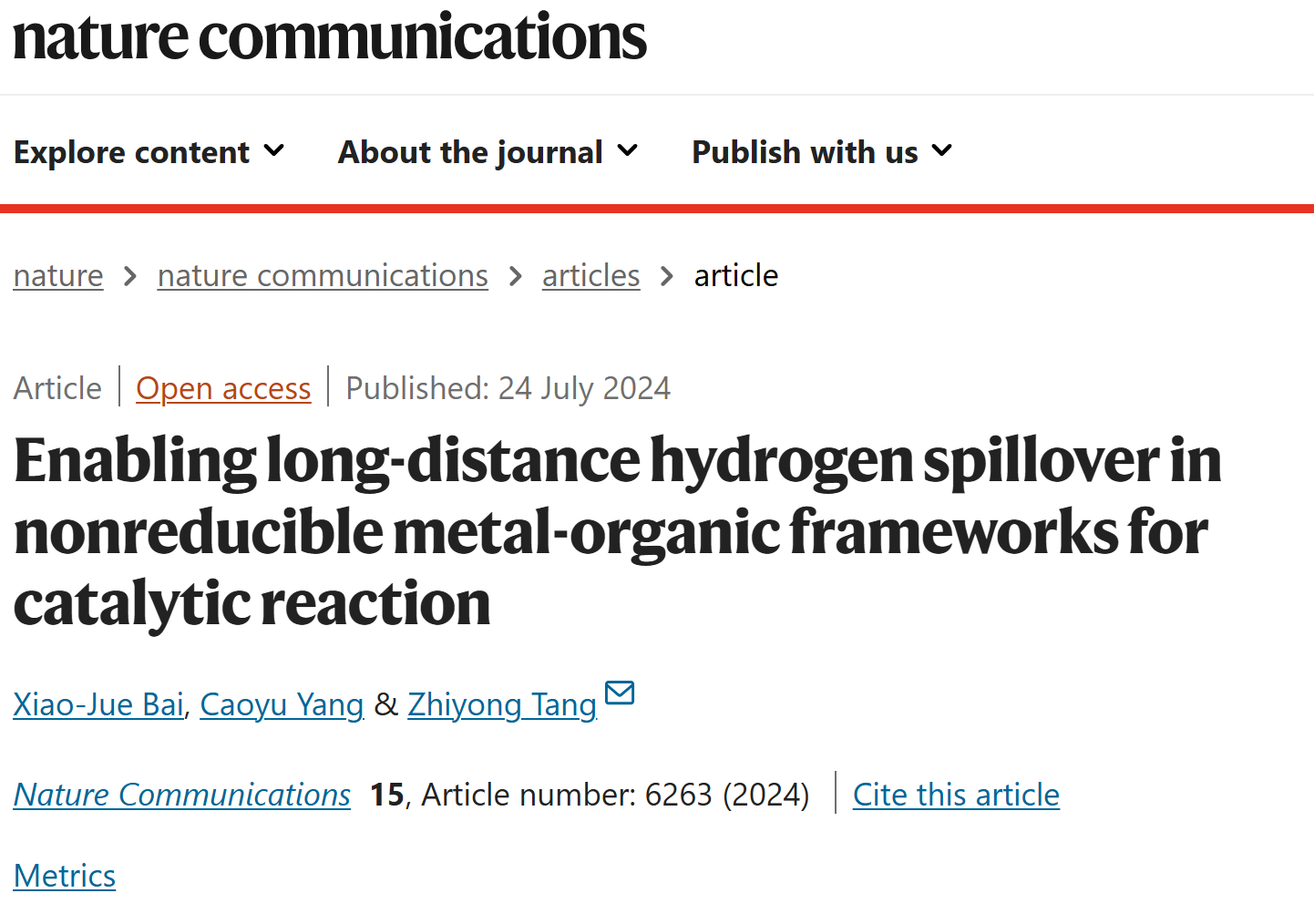Click the Nature Communications logo header
The height and width of the screenshot is (924, 1314).
click(330, 37)
